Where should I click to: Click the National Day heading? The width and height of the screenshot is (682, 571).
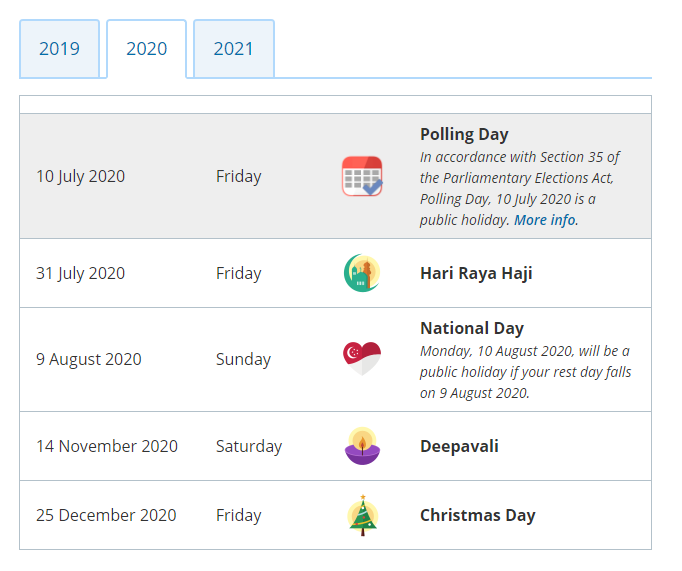tap(472, 328)
